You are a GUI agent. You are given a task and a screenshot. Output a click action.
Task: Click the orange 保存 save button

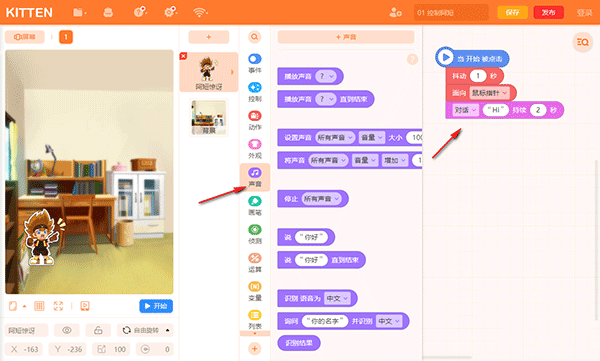click(512, 12)
